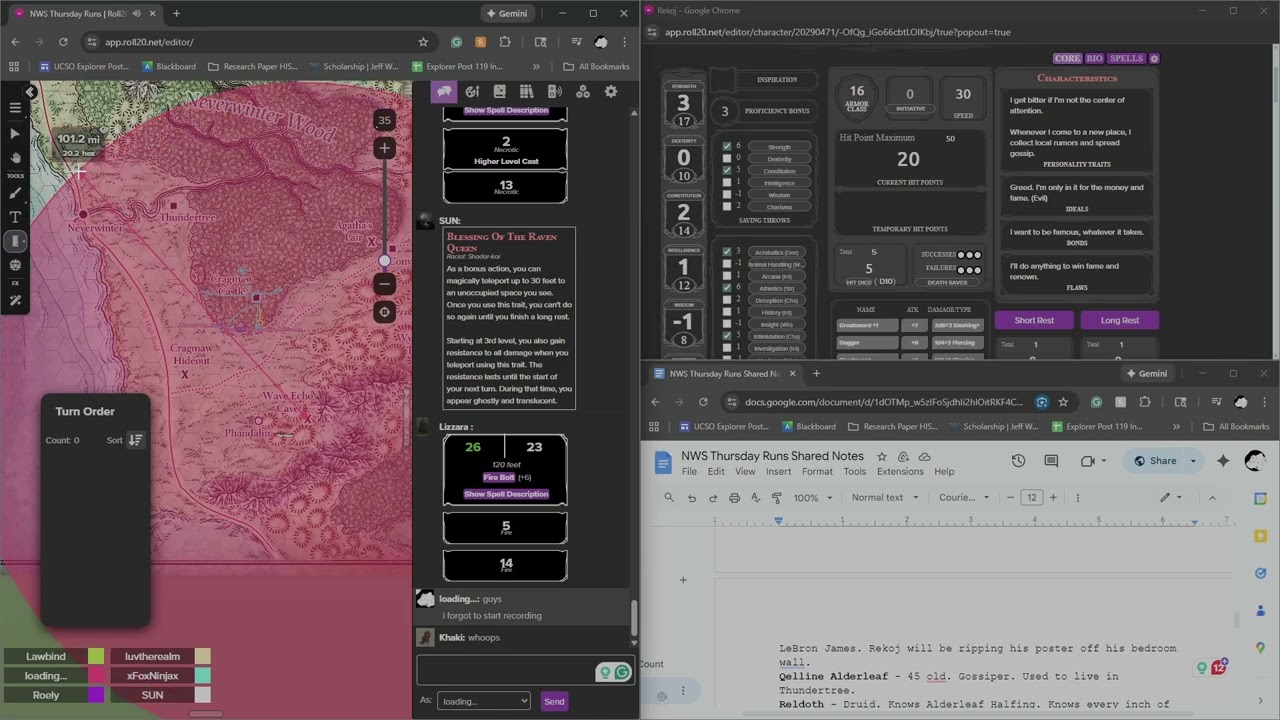This screenshot has height=720, width=1280.
Task: Star the NWS Thursday Runs document
Action: coord(881,456)
